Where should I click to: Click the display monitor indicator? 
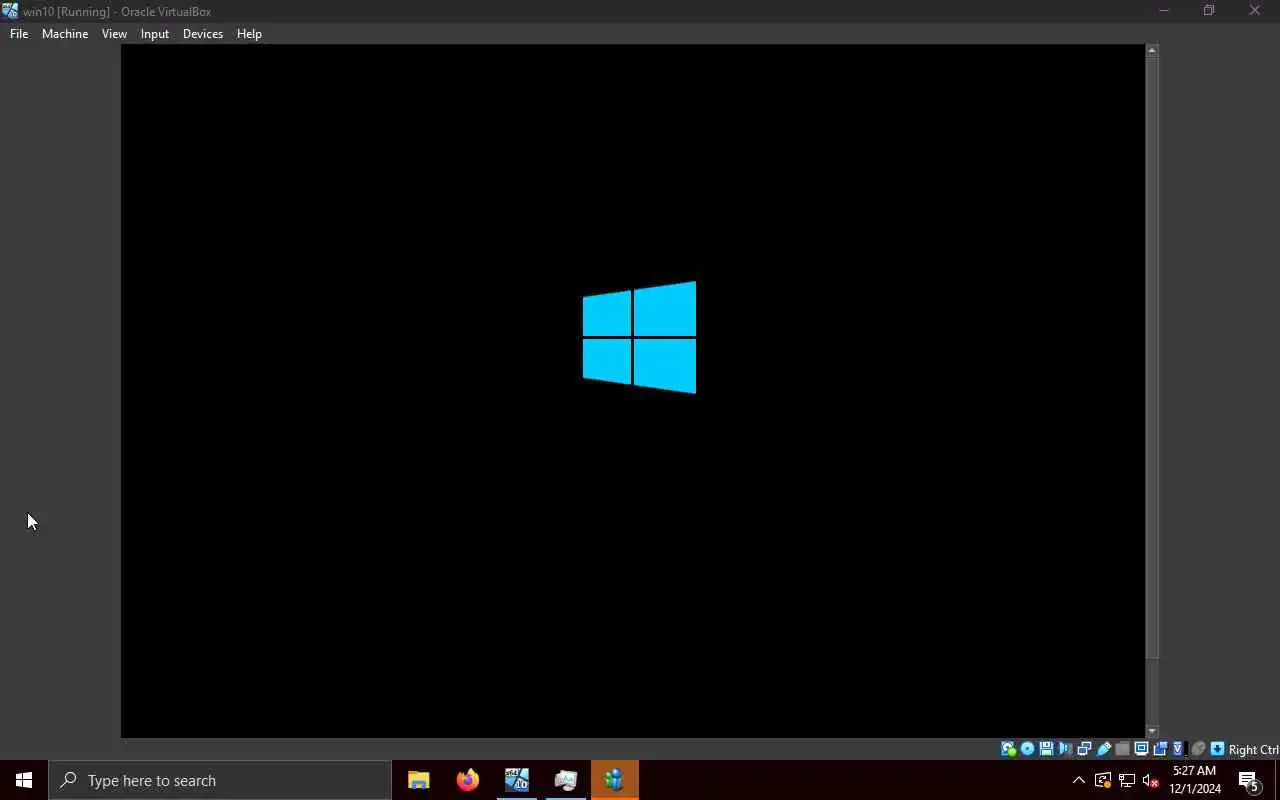tap(1141, 749)
